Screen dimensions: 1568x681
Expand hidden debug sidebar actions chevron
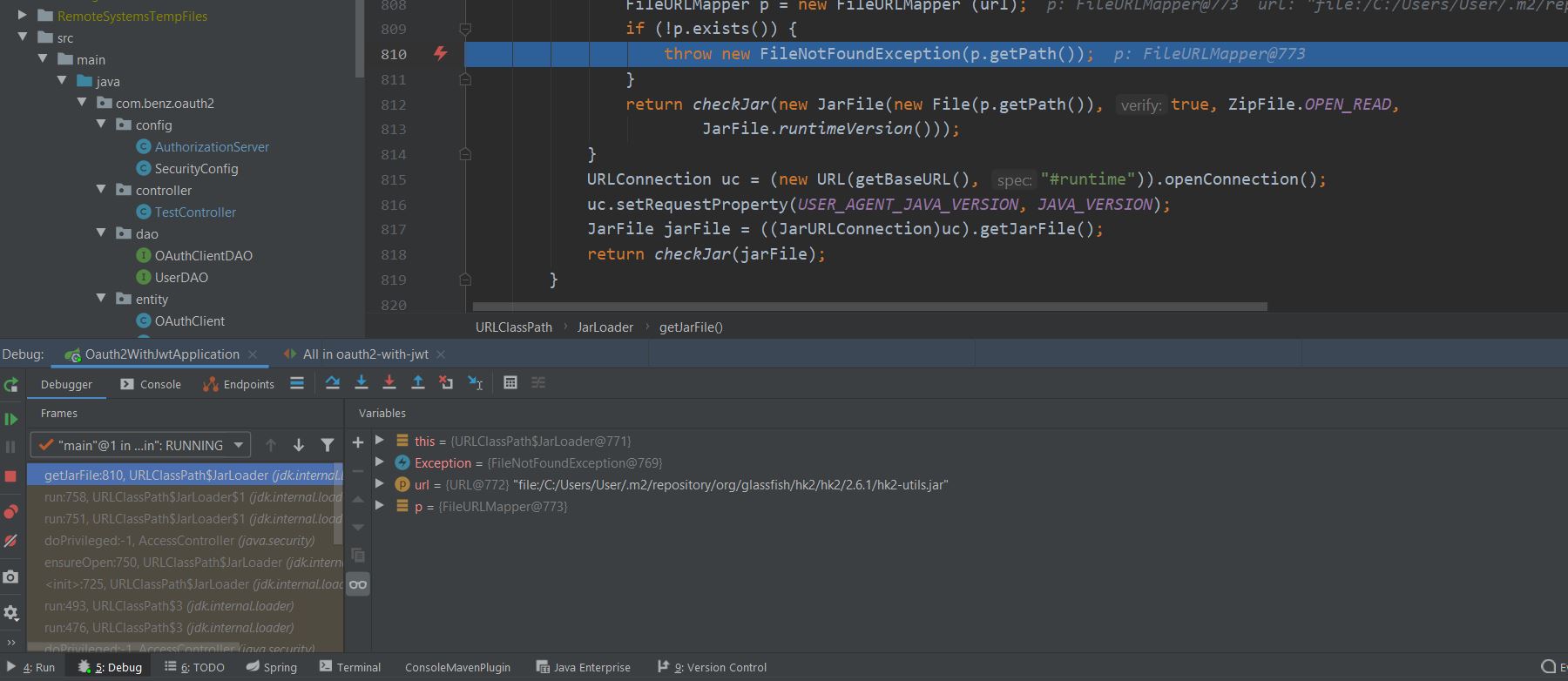pyautogui.click(x=10, y=642)
